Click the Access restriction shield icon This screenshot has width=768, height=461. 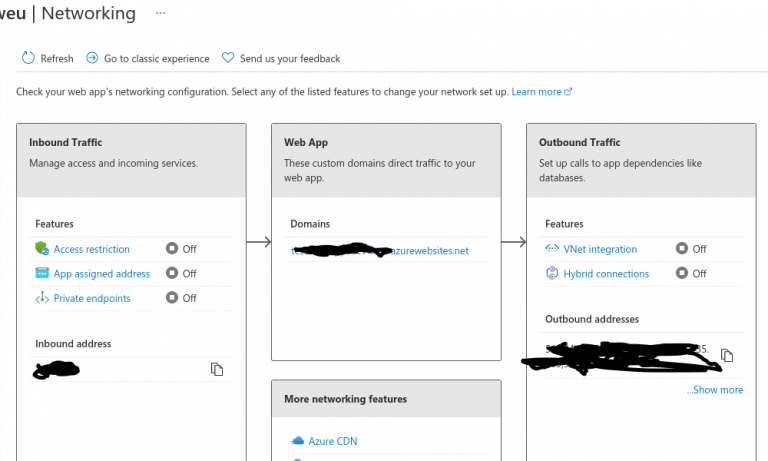pyautogui.click(x=42, y=249)
